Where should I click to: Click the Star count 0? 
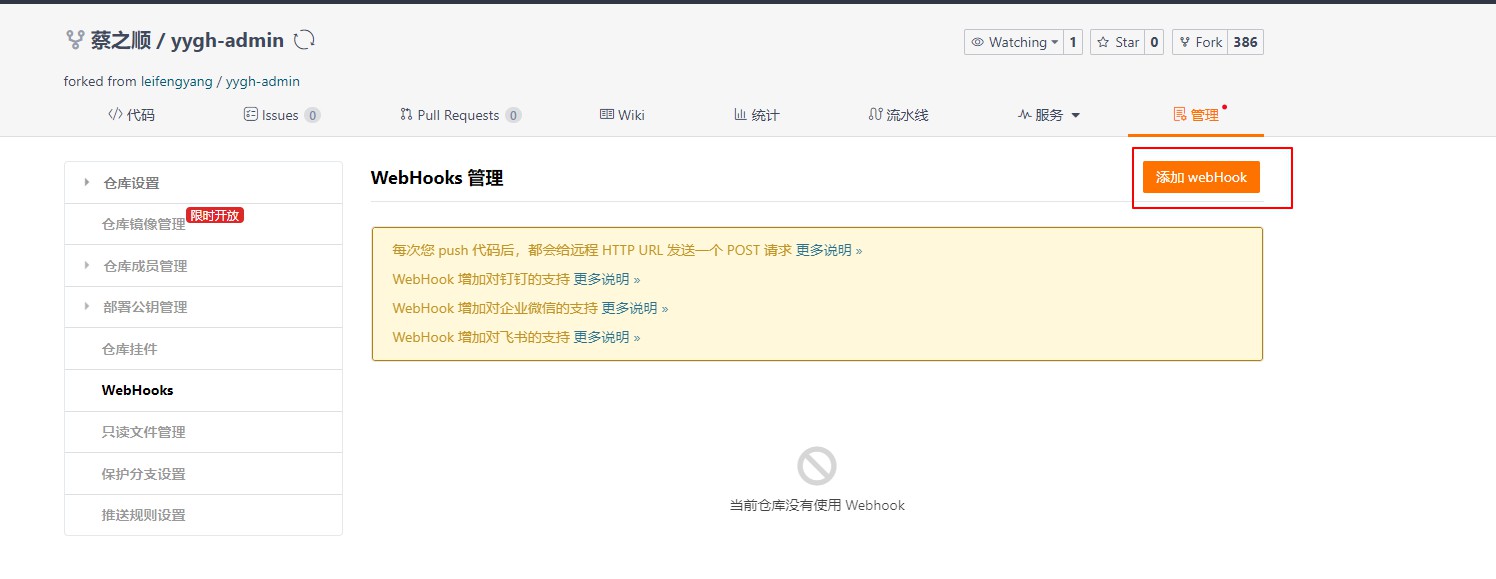(1154, 42)
